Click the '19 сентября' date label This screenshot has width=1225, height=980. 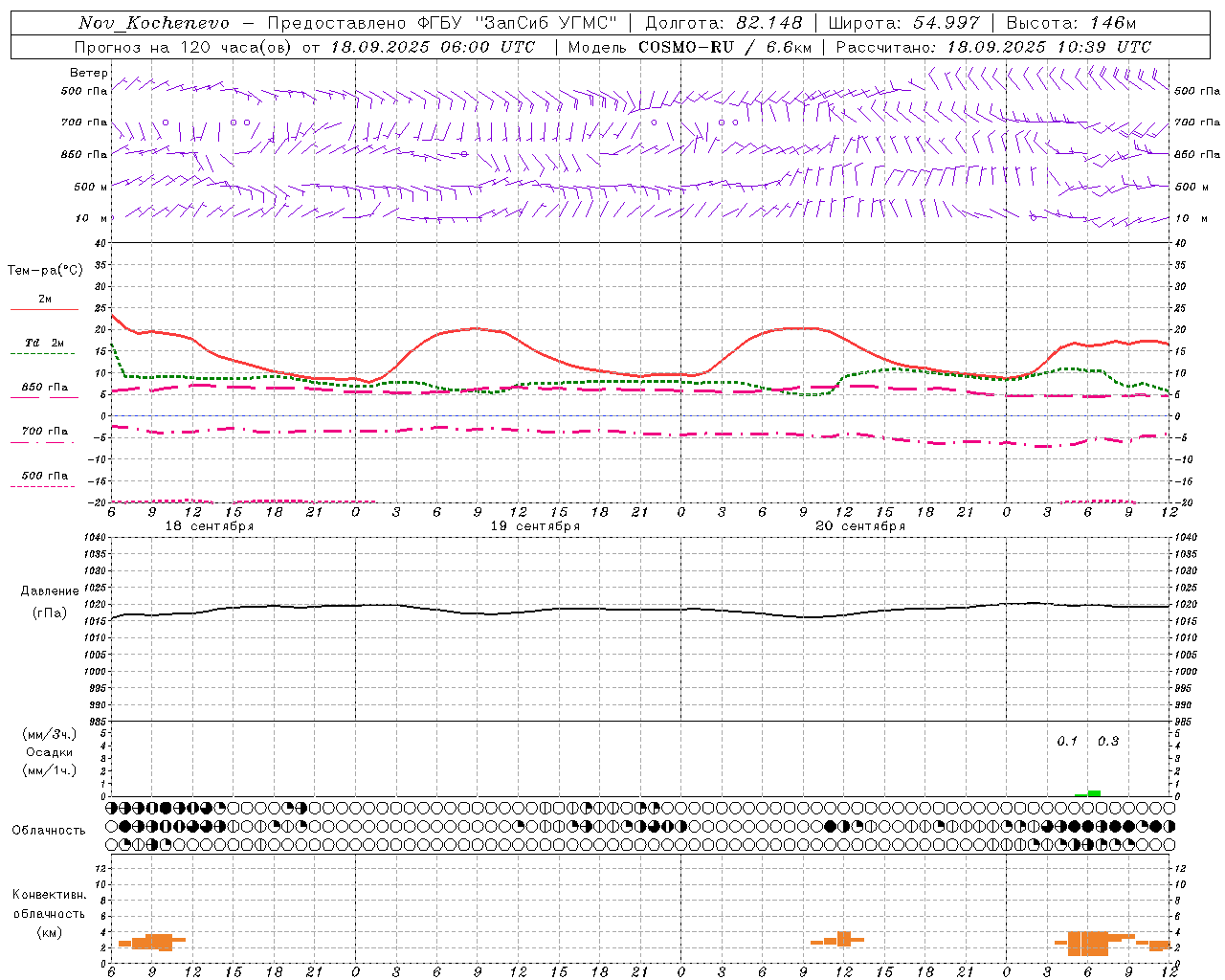[535, 526]
